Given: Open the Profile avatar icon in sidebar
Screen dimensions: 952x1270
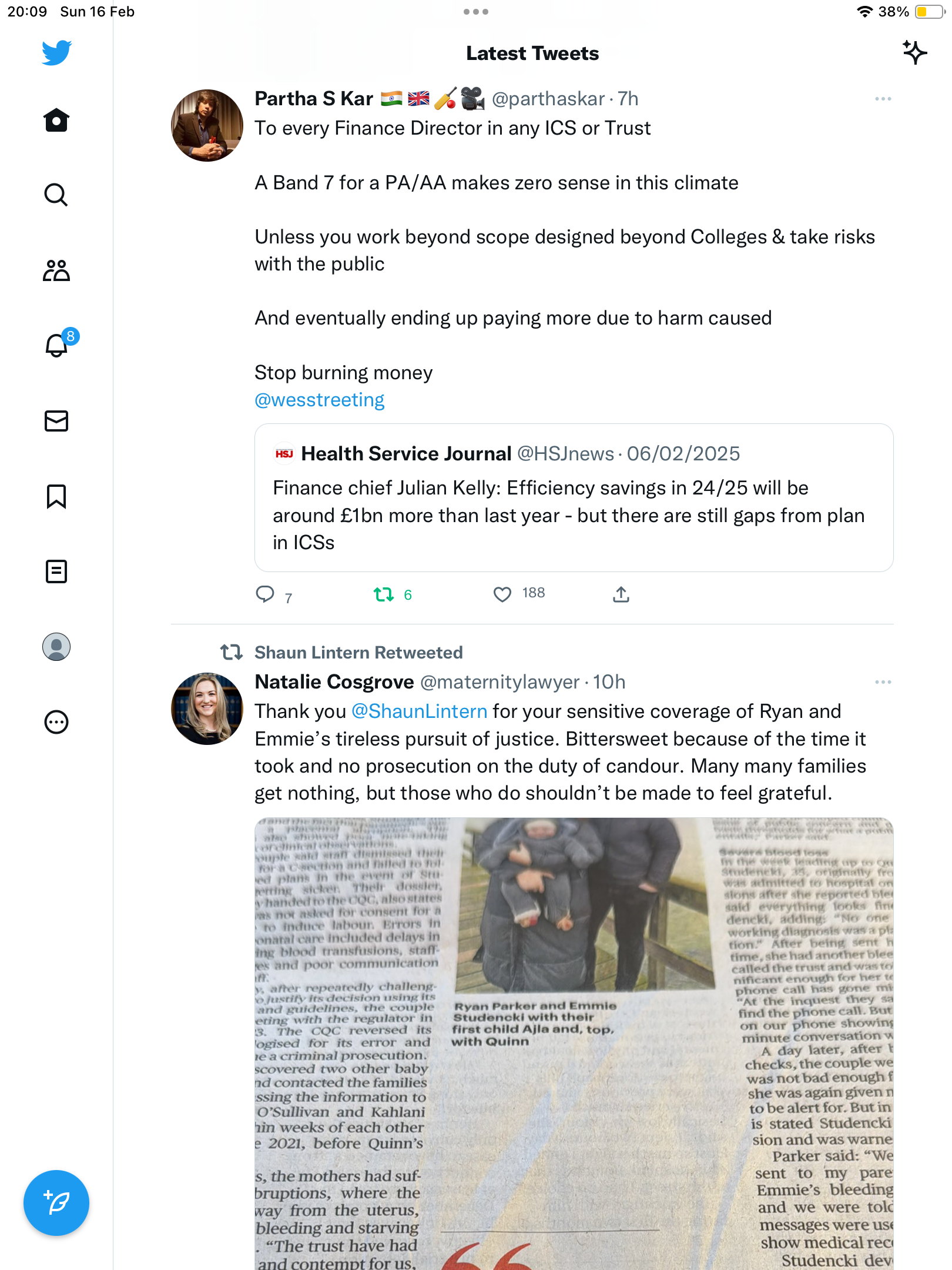Looking at the screenshot, I should coord(56,647).
